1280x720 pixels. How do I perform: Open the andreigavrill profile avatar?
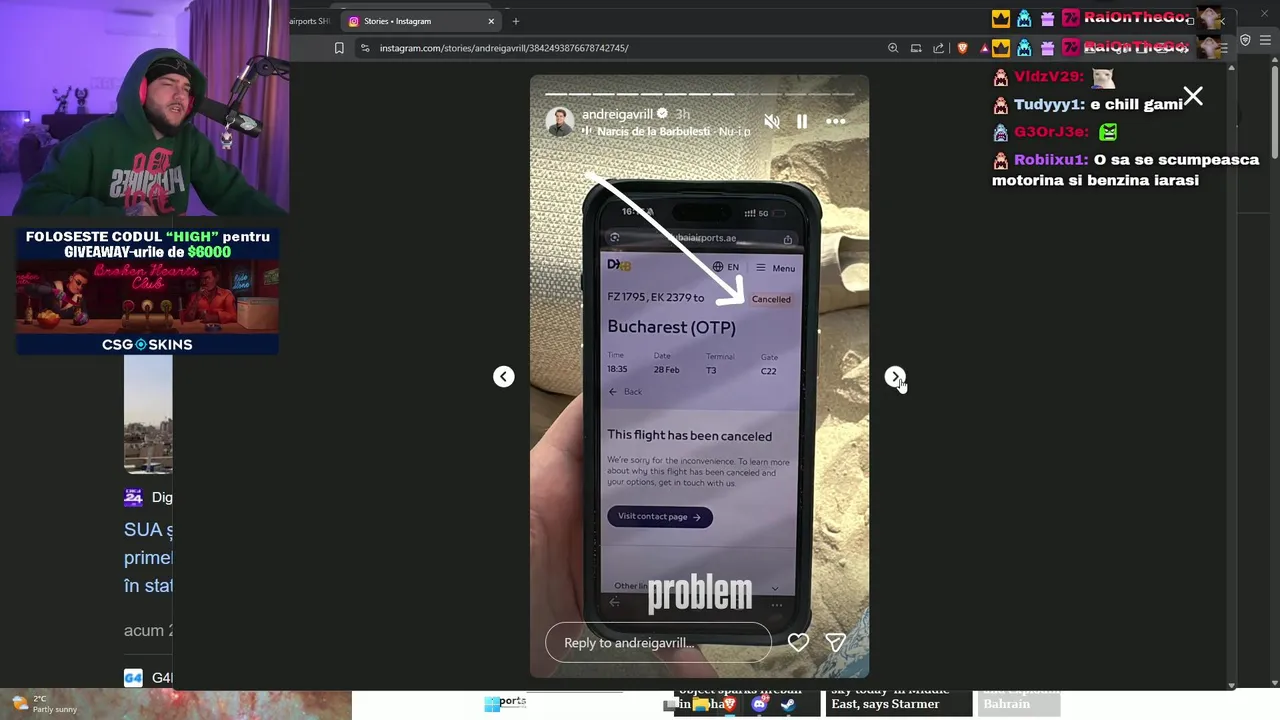tap(559, 122)
